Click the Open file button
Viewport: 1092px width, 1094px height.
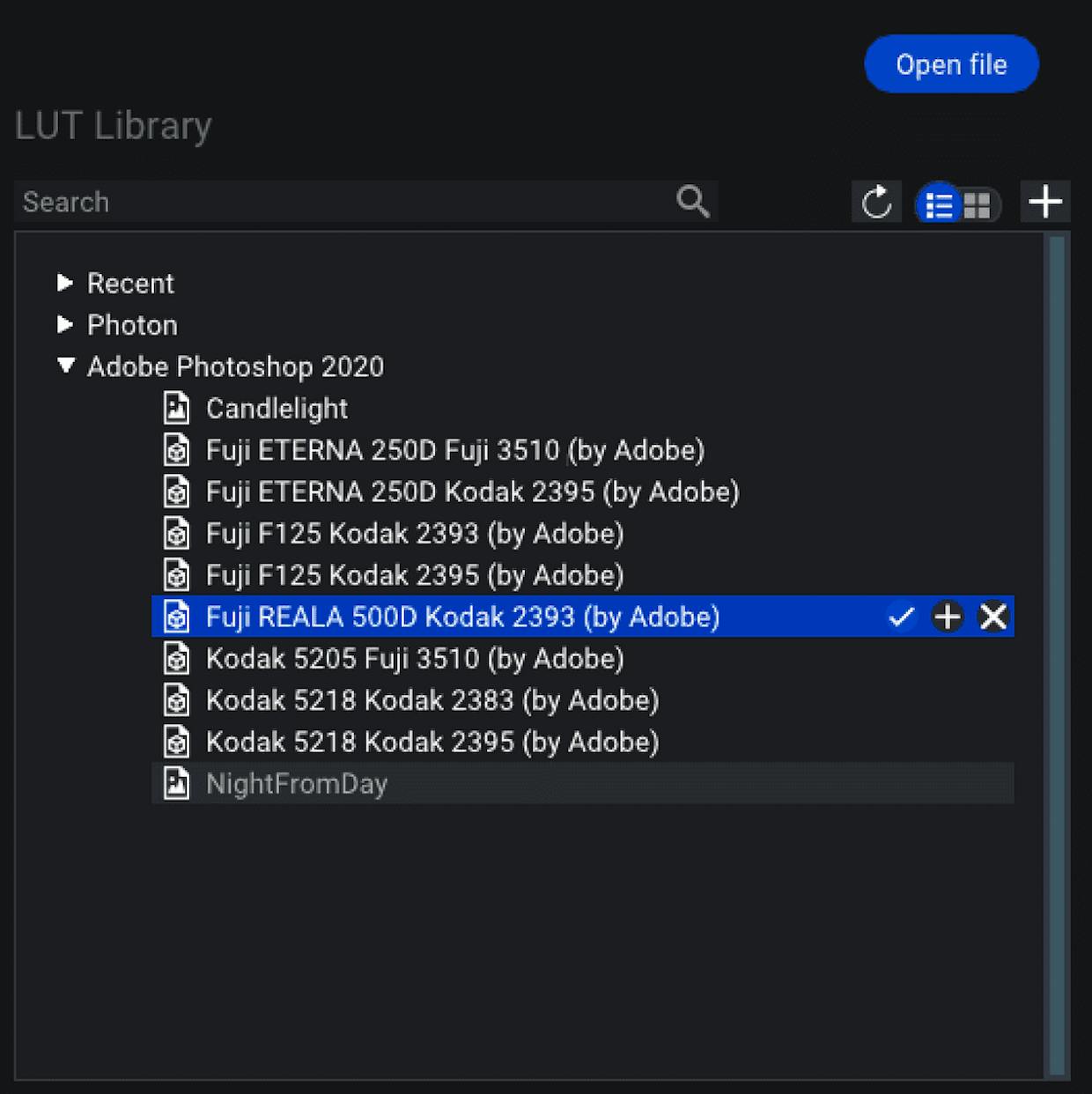click(x=952, y=64)
